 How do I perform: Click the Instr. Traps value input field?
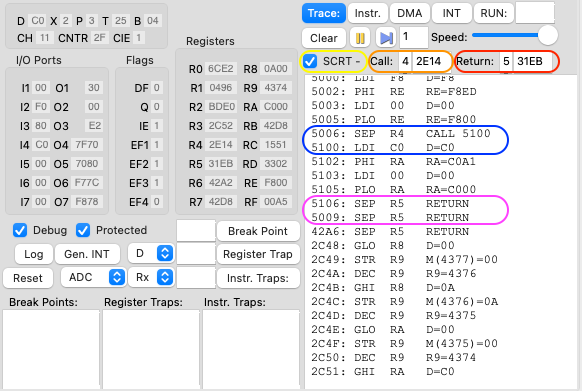point(196,278)
